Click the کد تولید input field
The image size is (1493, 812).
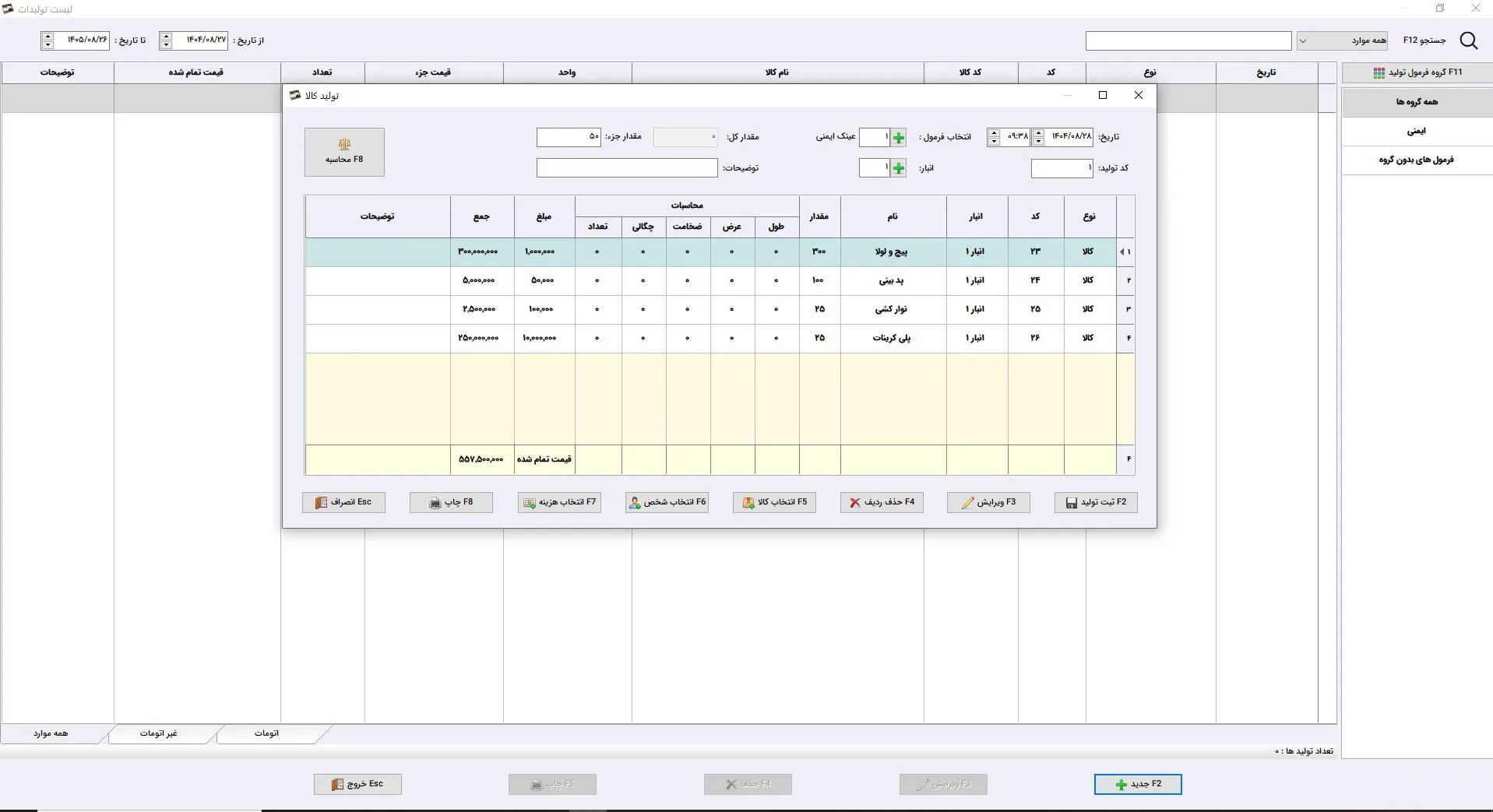[1062, 168]
